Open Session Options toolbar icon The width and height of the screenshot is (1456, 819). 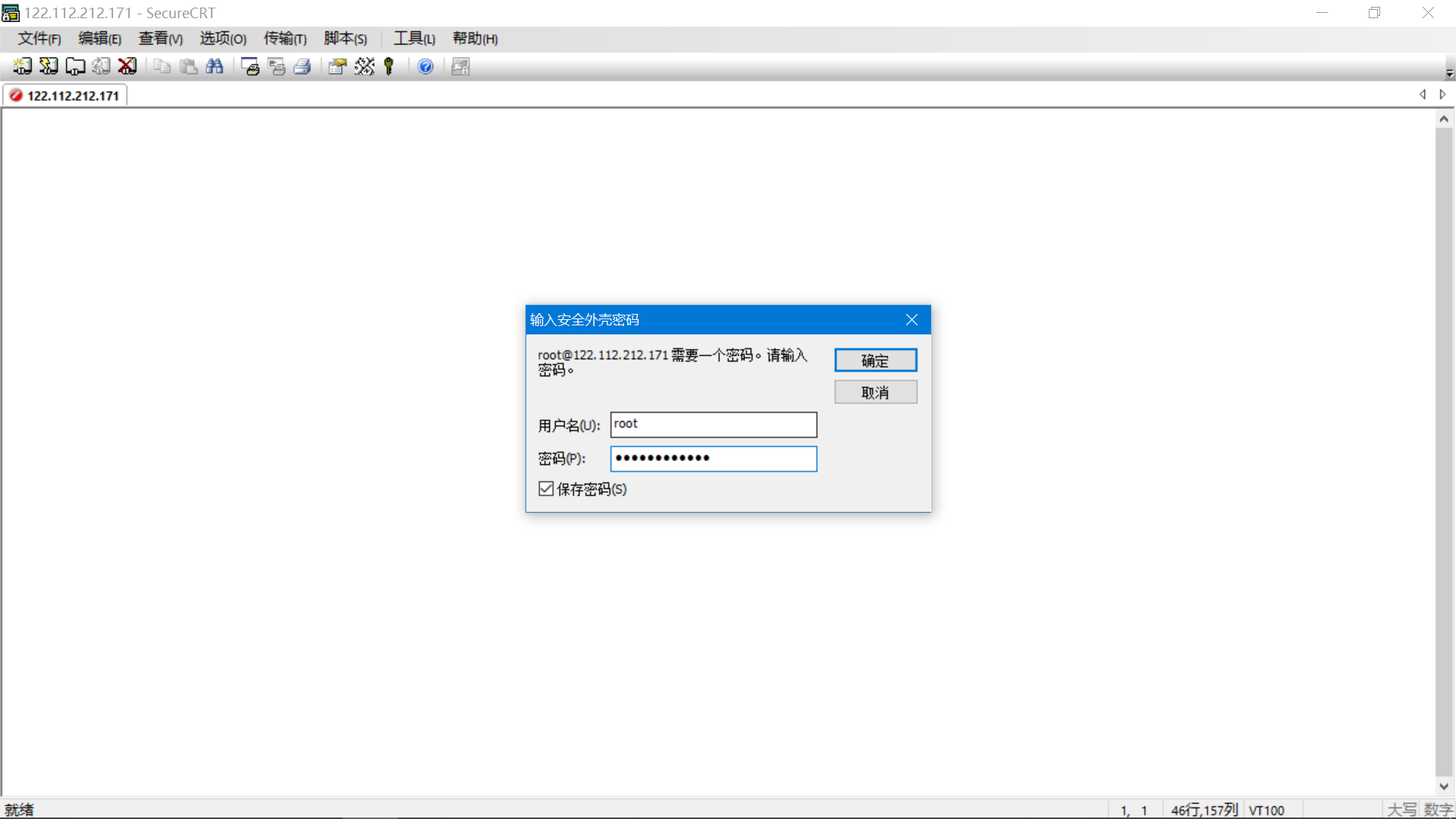(x=337, y=67)
